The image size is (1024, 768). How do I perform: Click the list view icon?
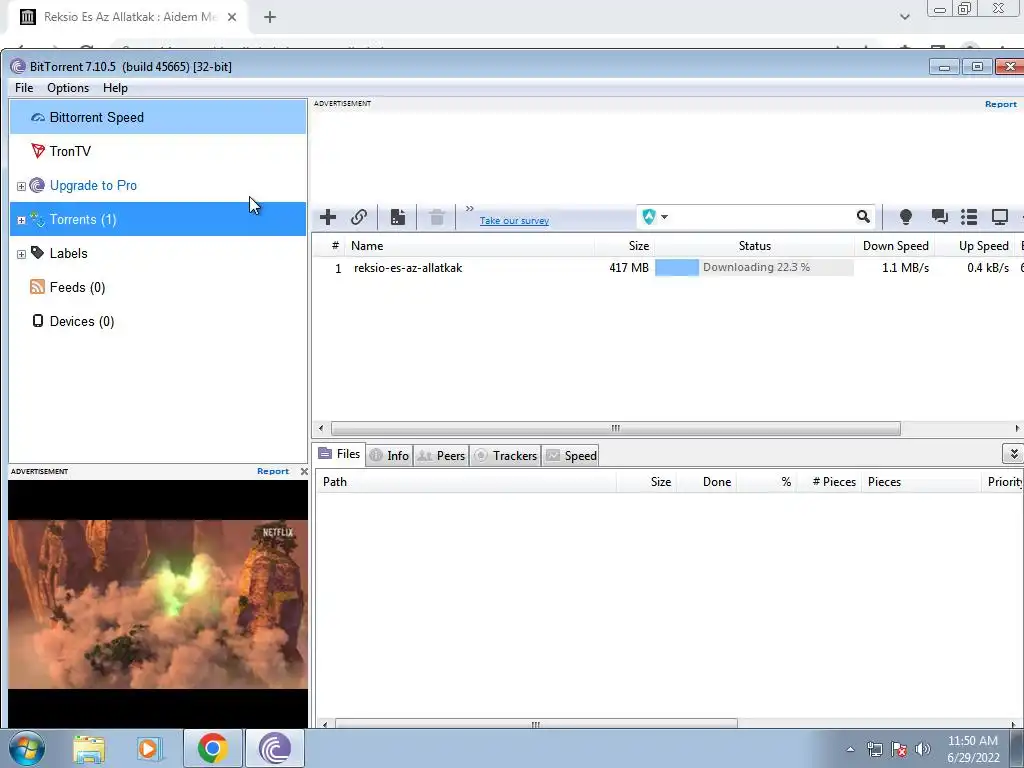click(x=969, y=217)
